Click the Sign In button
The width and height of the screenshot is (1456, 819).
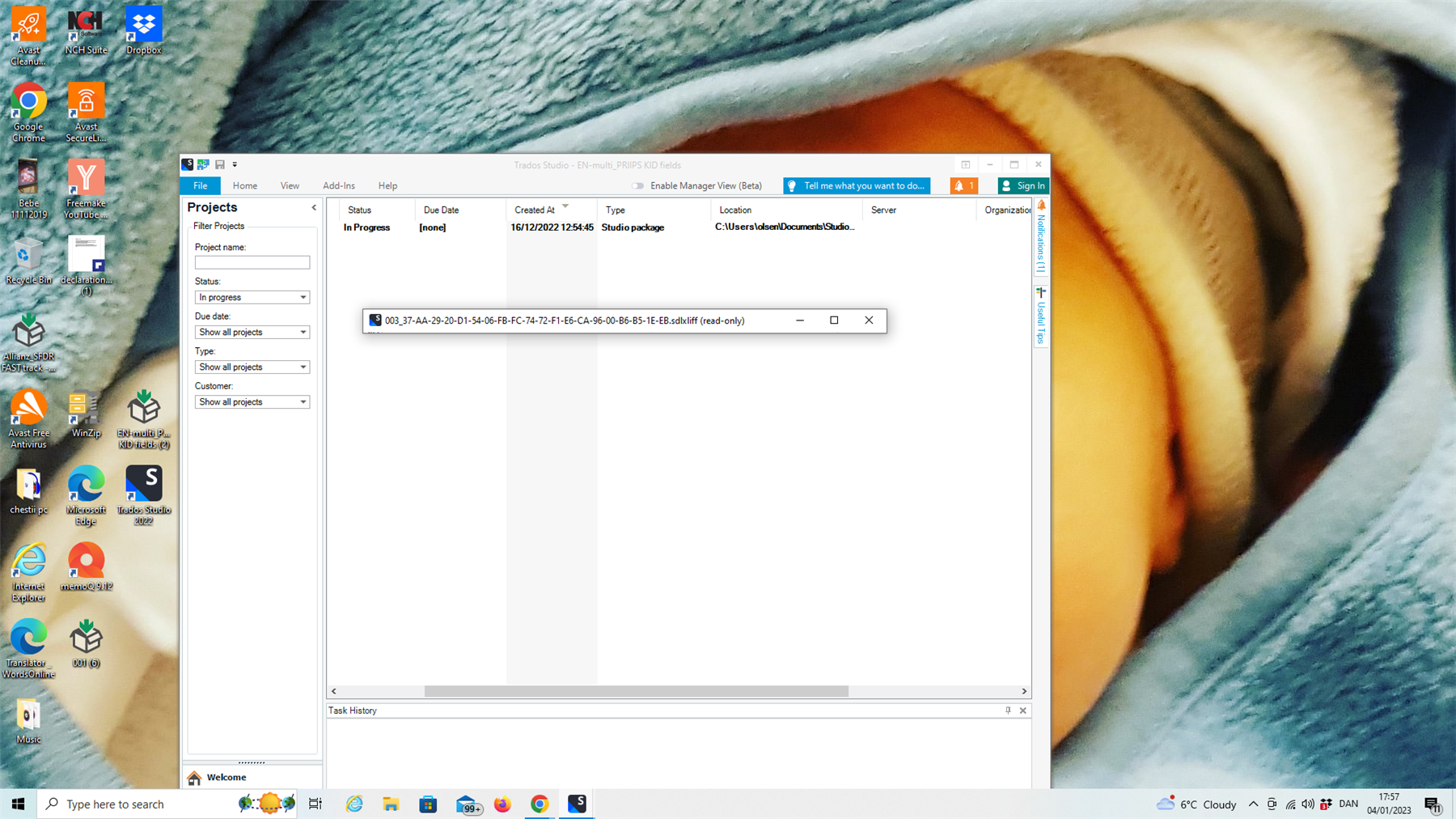(1022, 185)
